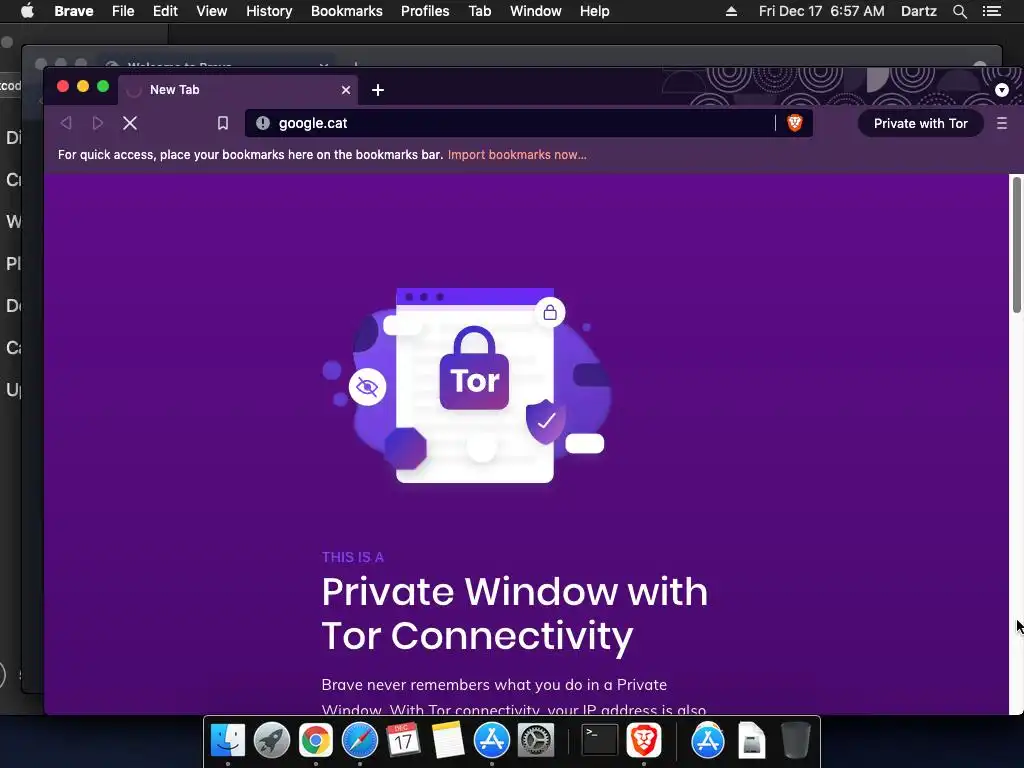The height and width of the screenshot is (768, 1024).
Task: Open the Profiles menu
Action: click(x=424, y=11)
